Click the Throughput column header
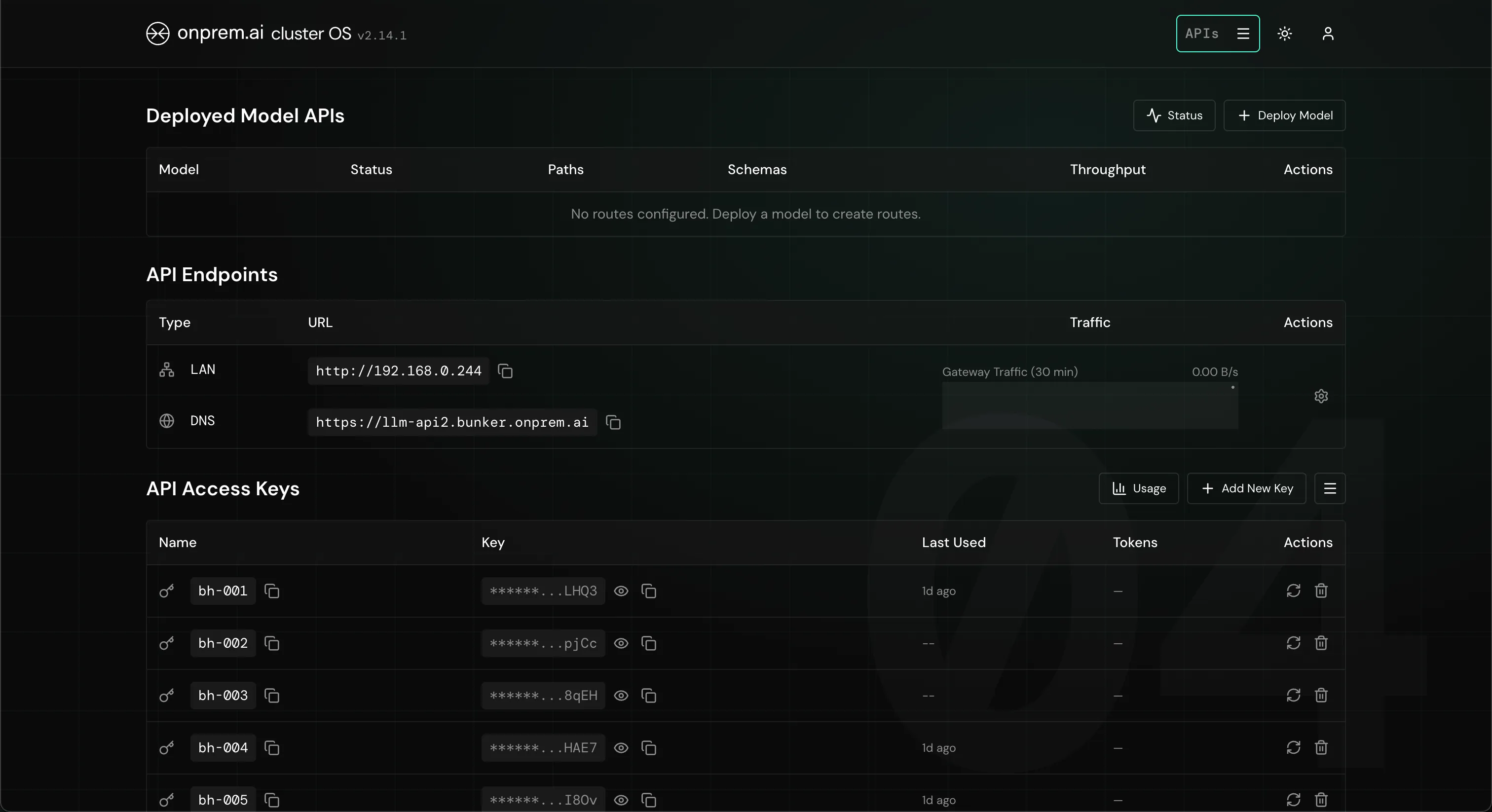1492x812 pixels. pyautogui.click(x=1108, y=170)
